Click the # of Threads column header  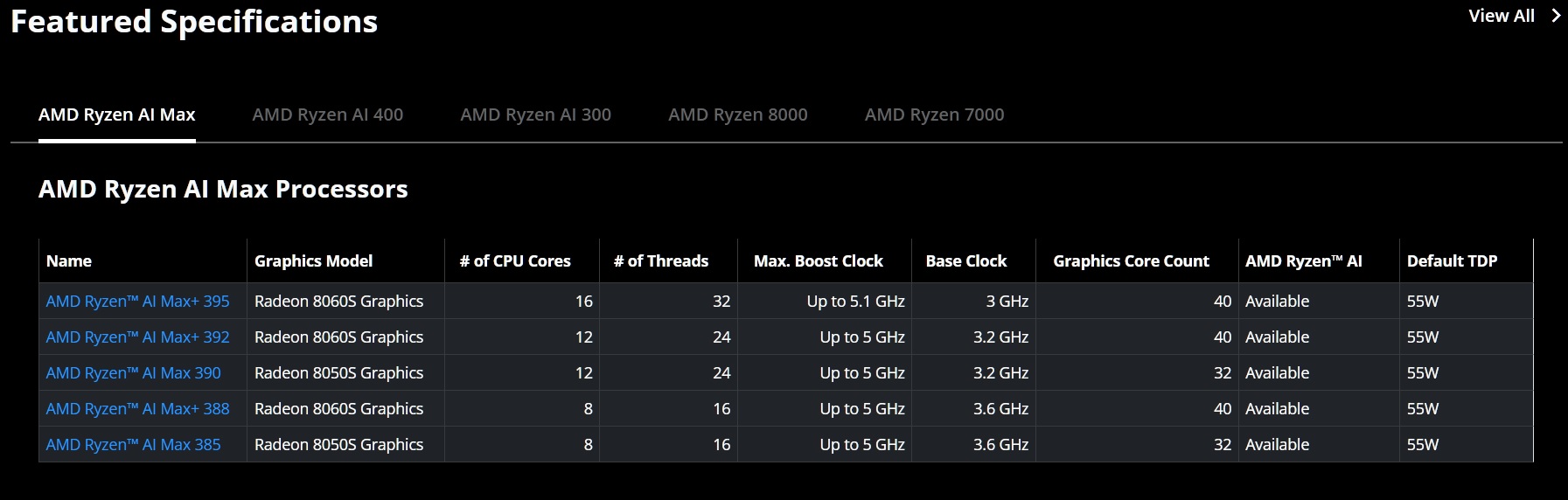(661, 260)
